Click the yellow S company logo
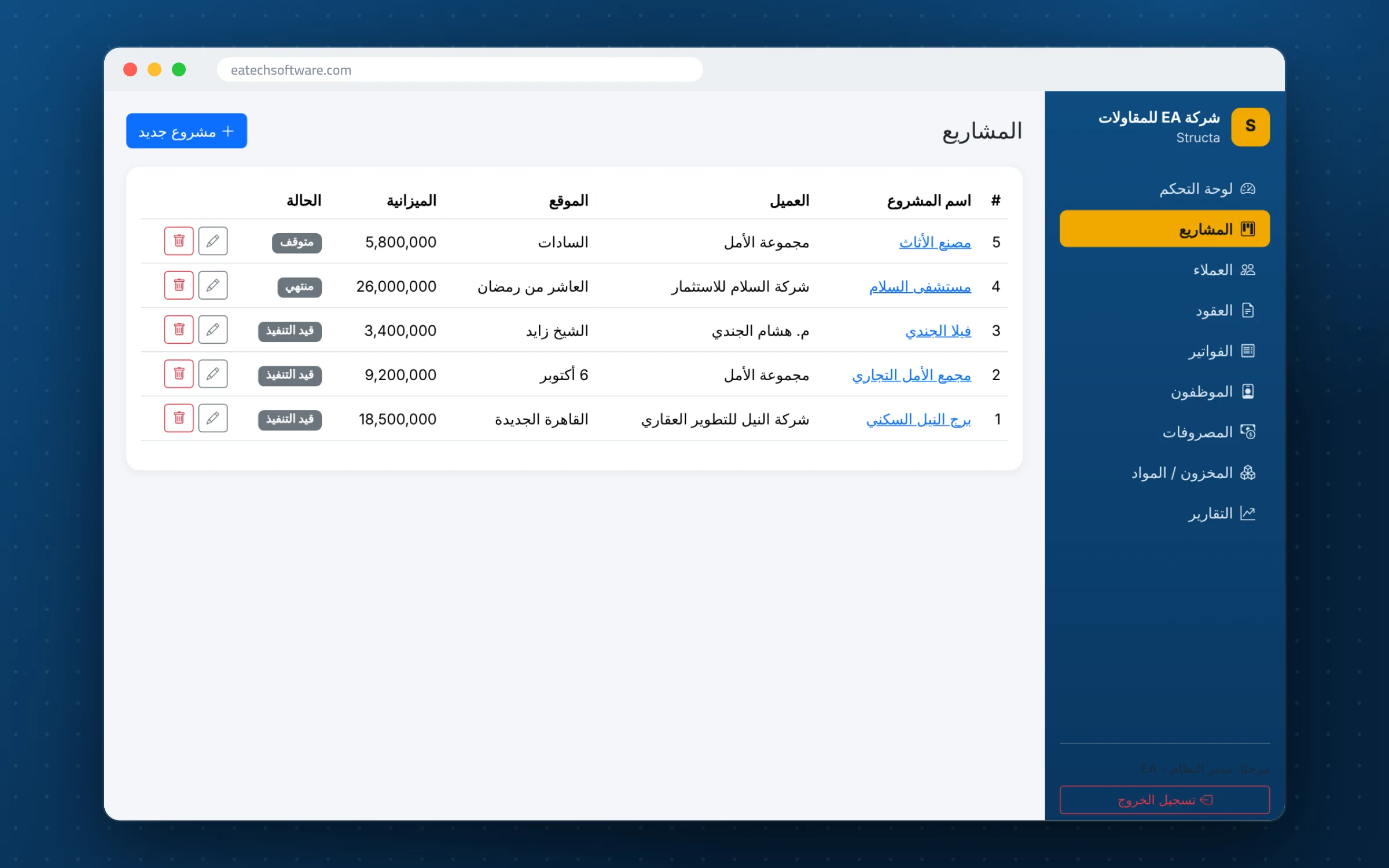 tap(1250, 127)
